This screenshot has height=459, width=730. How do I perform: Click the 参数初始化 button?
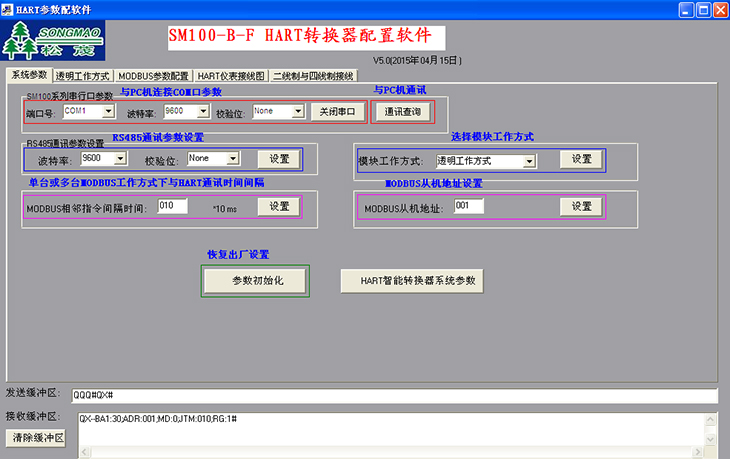(255, 281)
